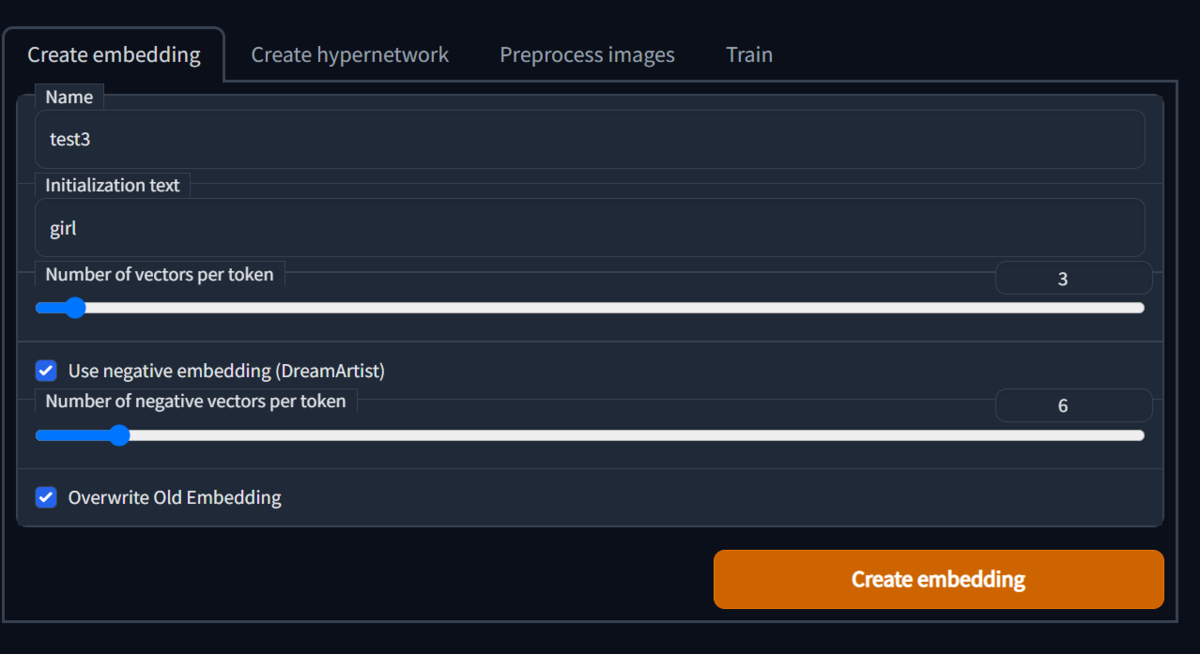Viewport: 1200px width, 654px height.
Task: Uncheck the Overwrite Old Embedding checkbox
Action: tap(46, 497)
